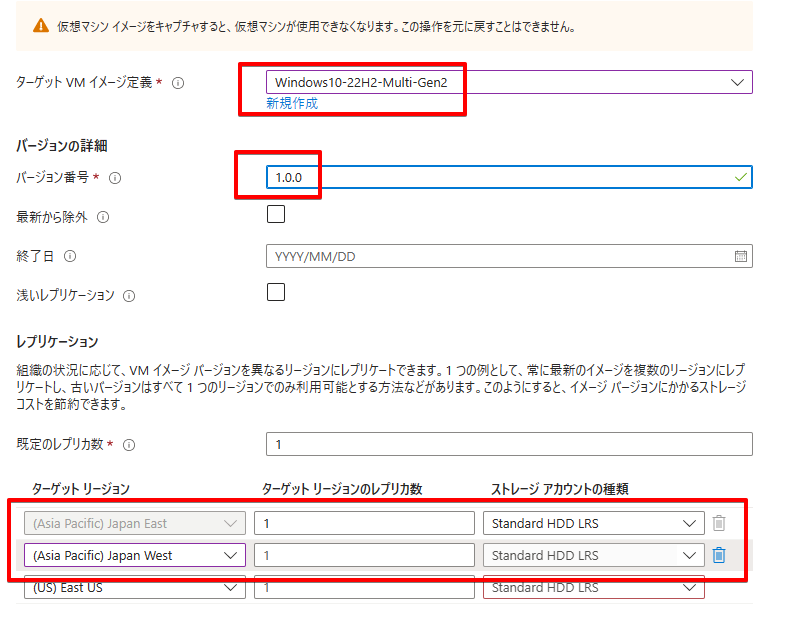The width and height of the screenshot is (791, 624).
Task: Click the 既定のレプリカ数 input field
Action: coord(510,444)
